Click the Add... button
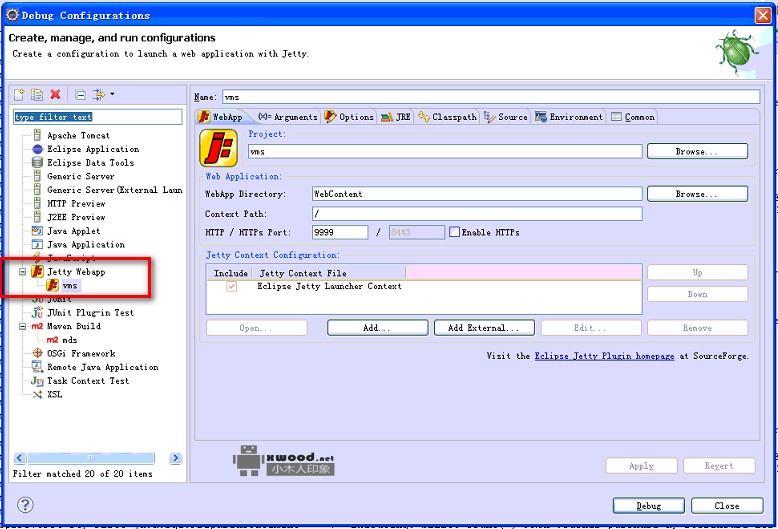778x529 pixels. click(377, 328)
